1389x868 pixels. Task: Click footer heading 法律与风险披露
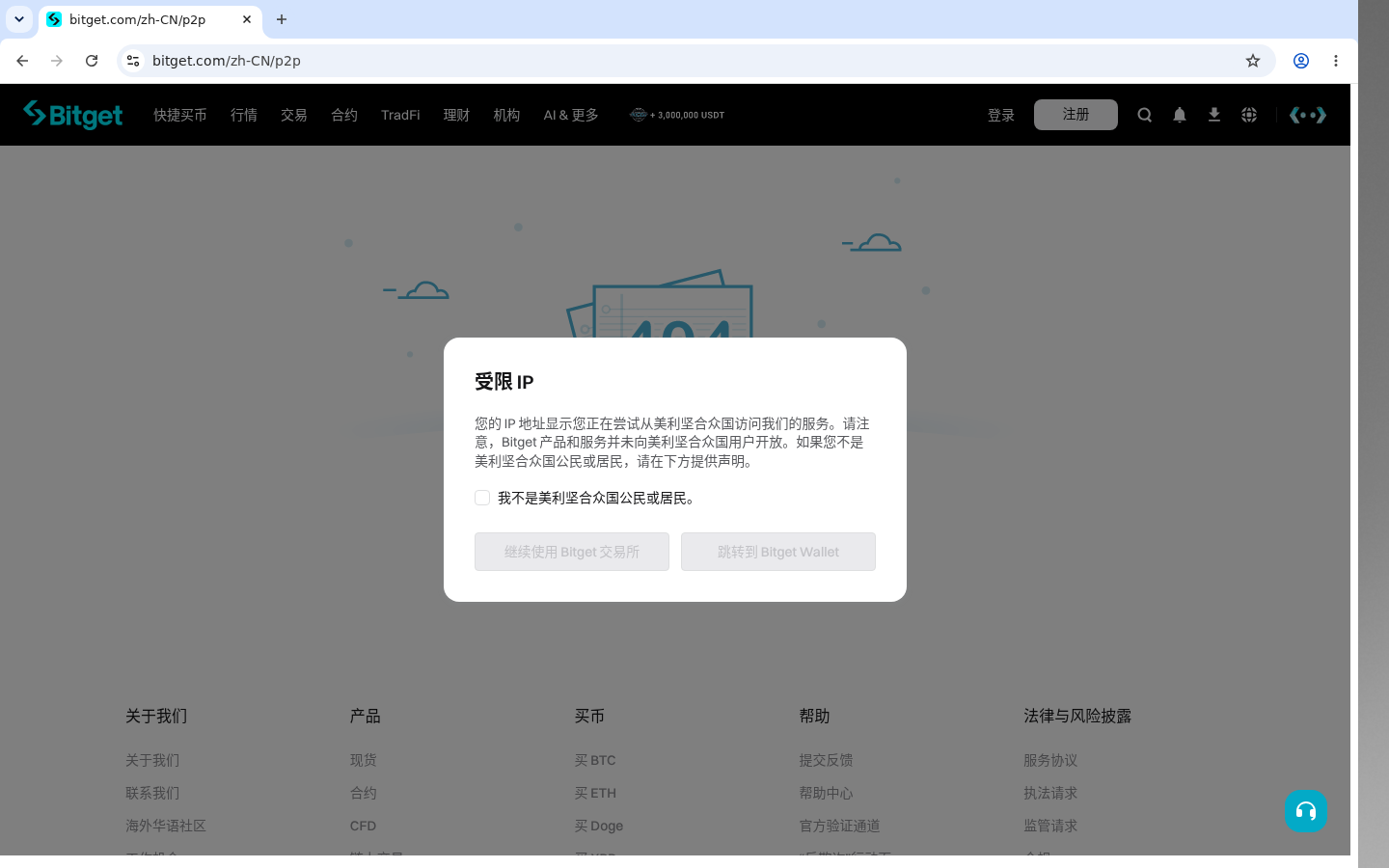click(1077, 716)
